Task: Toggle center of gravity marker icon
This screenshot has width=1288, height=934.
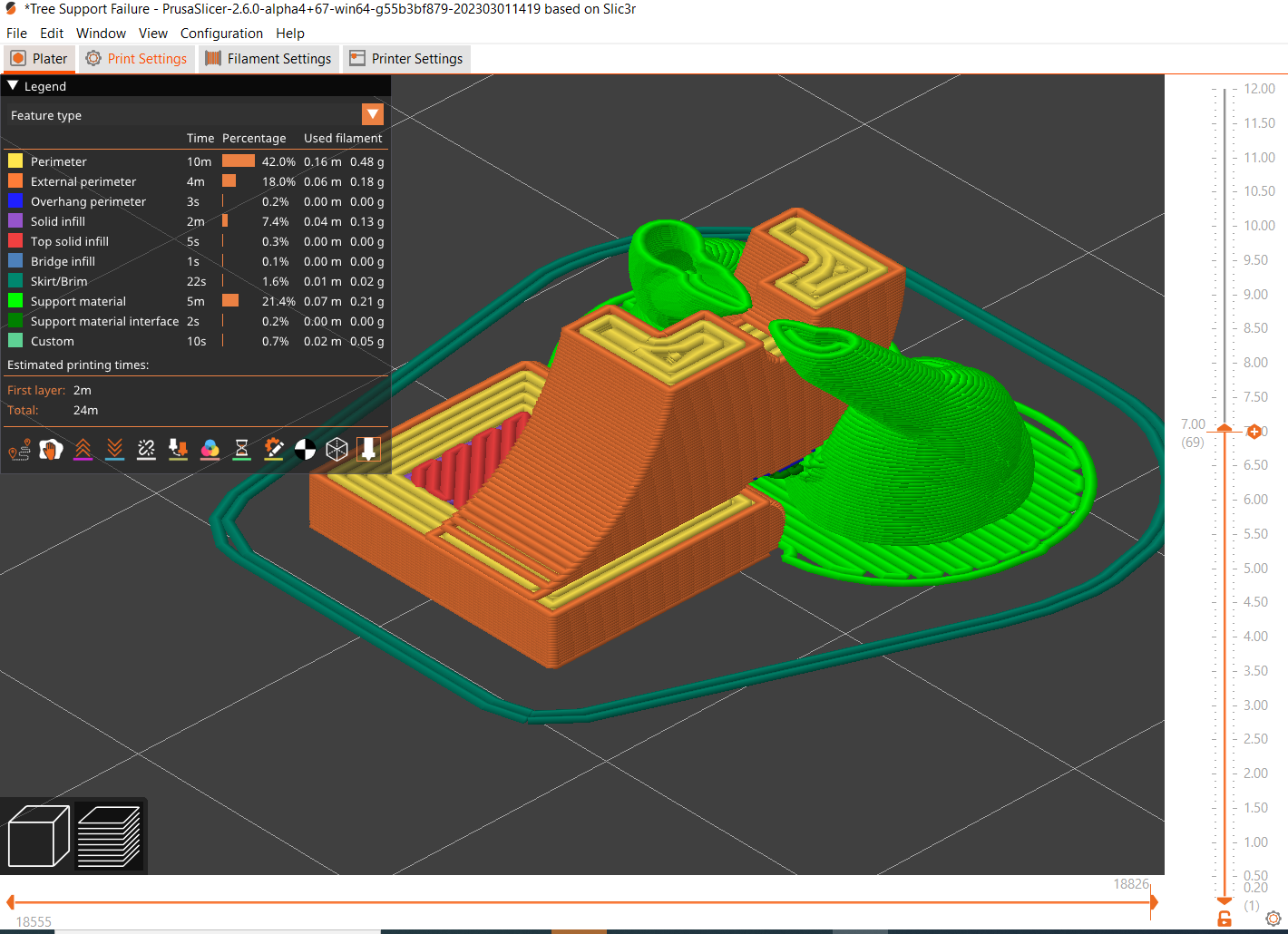Action: tap(305, 449)
